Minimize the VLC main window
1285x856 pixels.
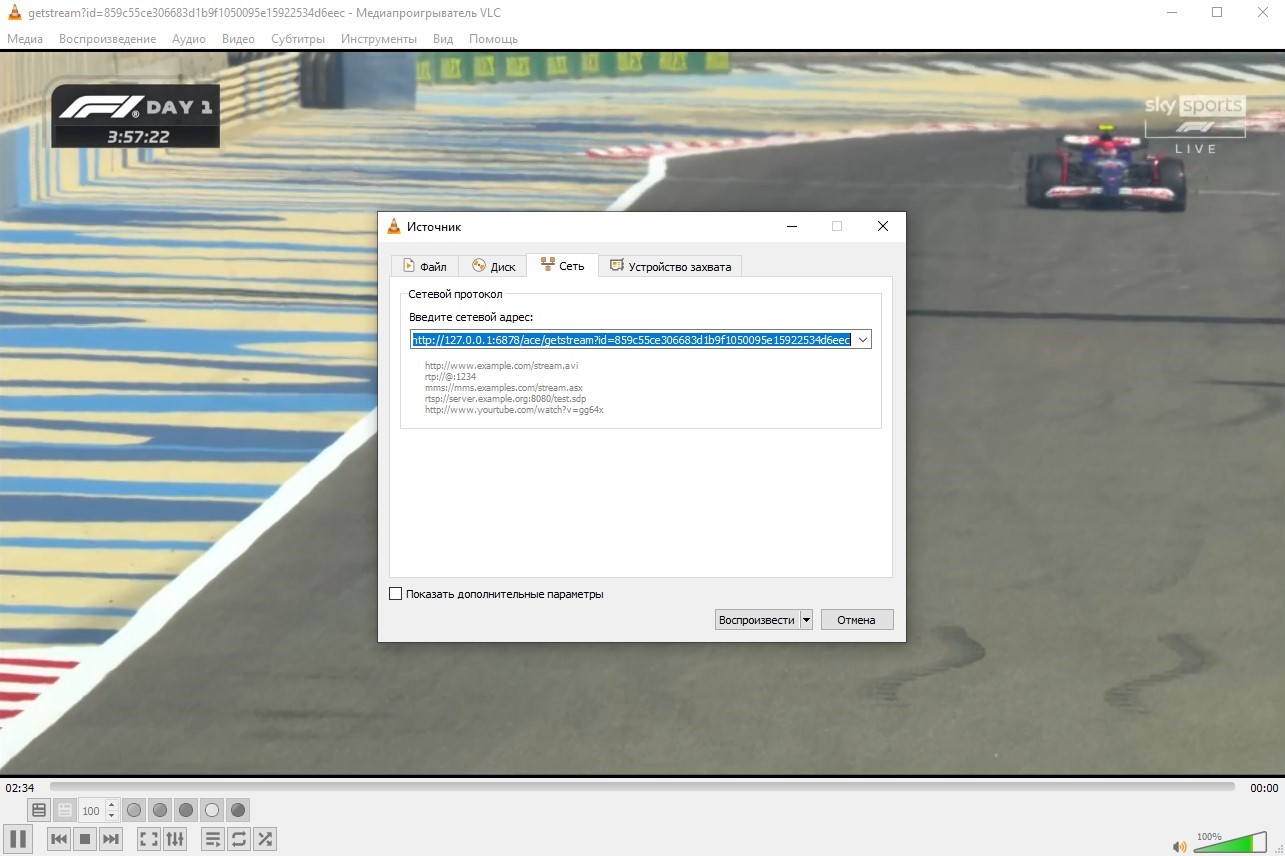tap(1171, 12)
